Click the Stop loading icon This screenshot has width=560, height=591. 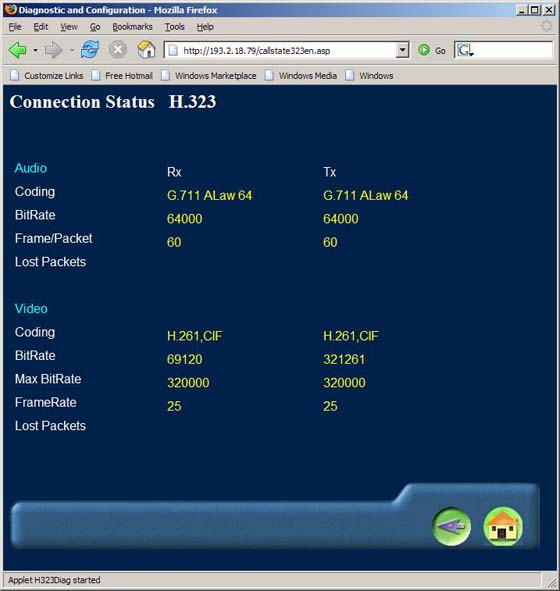pyautogui.click(x=118, y=50)
